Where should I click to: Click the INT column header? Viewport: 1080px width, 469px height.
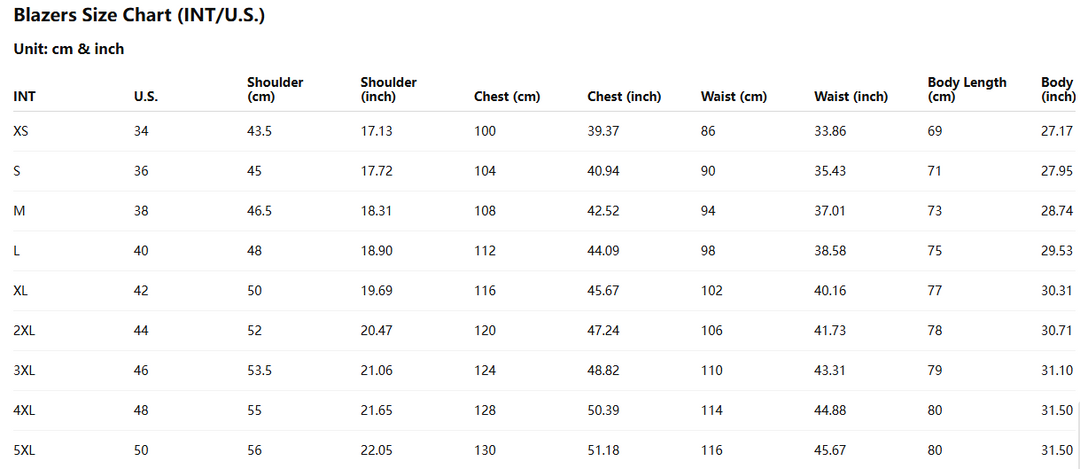pyautogui.click(x=24, y=97)
